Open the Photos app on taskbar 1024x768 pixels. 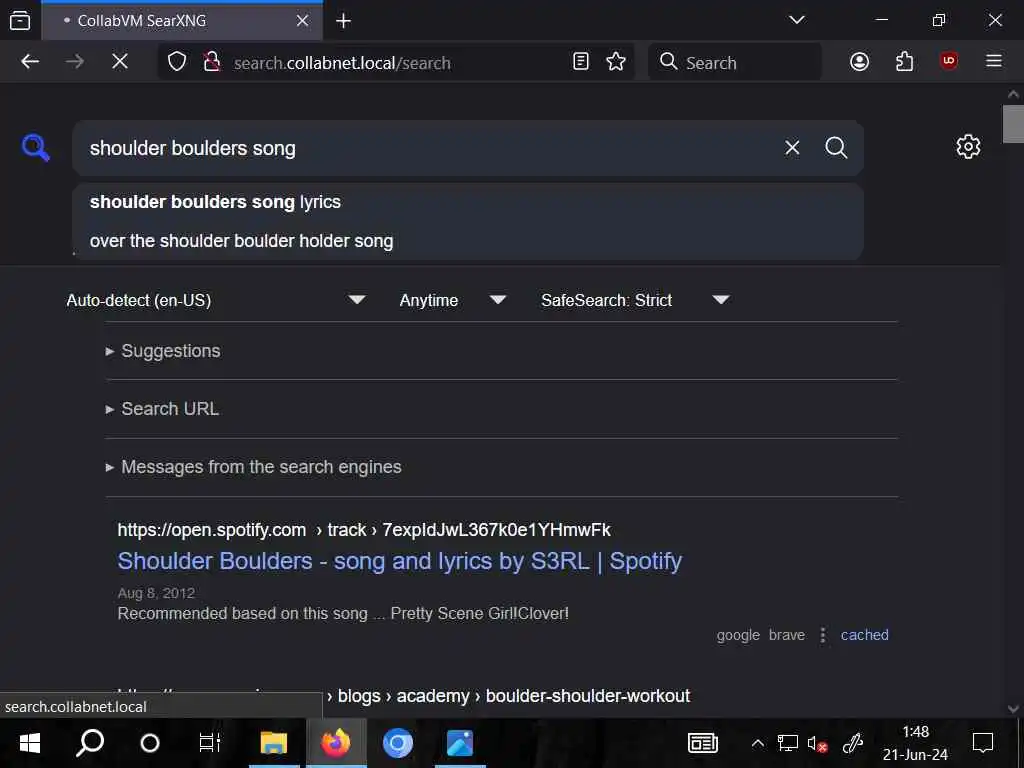click(460, 743)
